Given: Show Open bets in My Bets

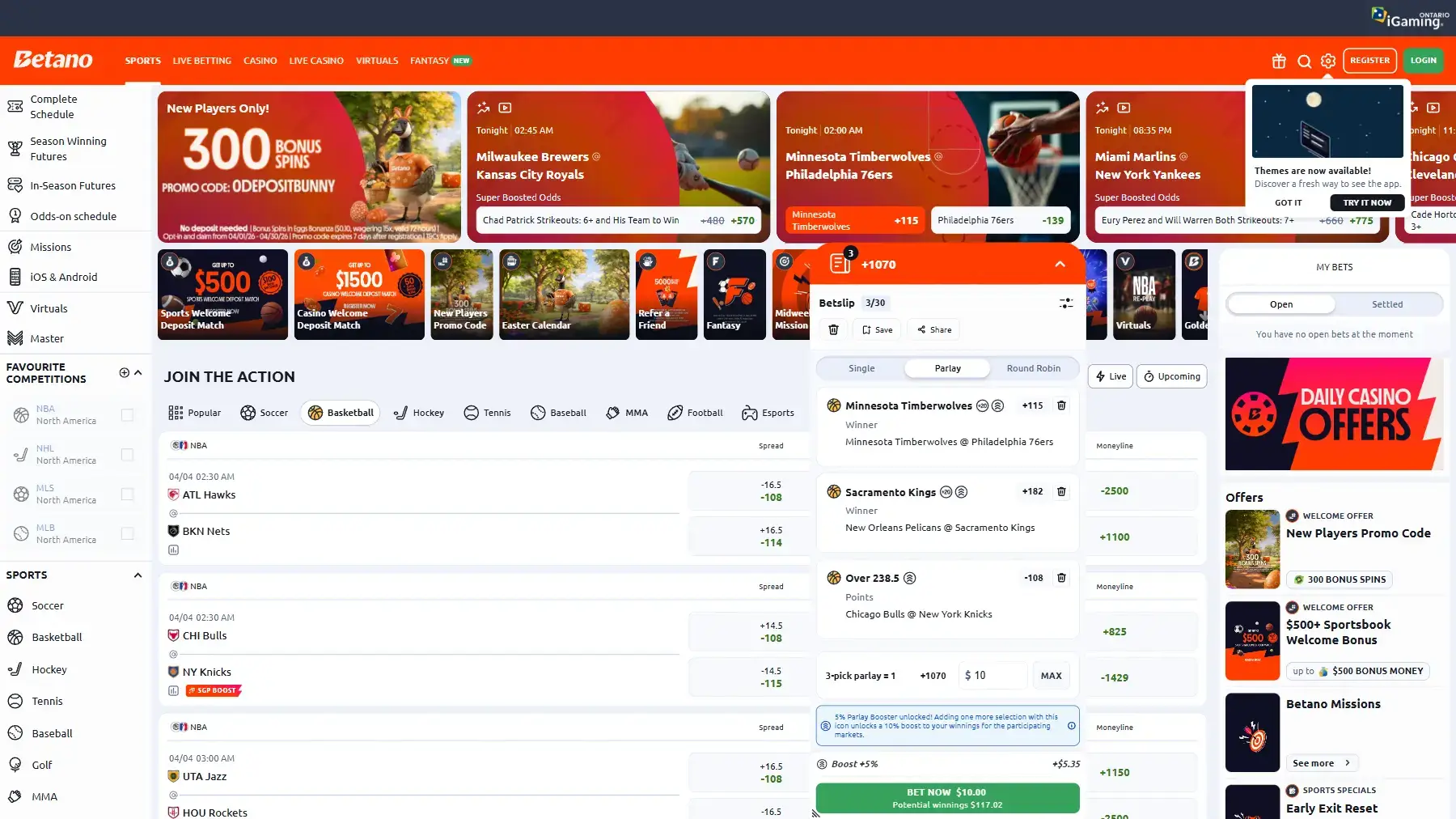Looking at the screenshot, I should 1281,304.
